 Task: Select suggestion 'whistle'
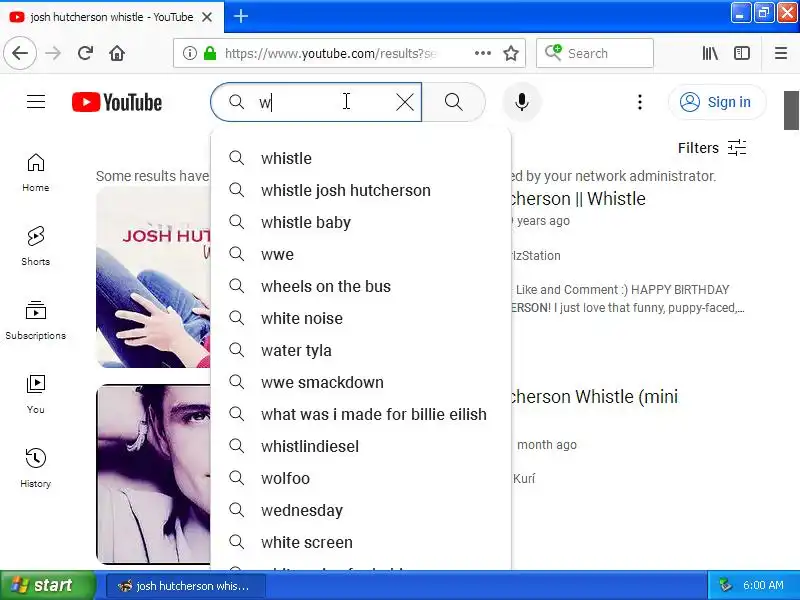point(361,158)
